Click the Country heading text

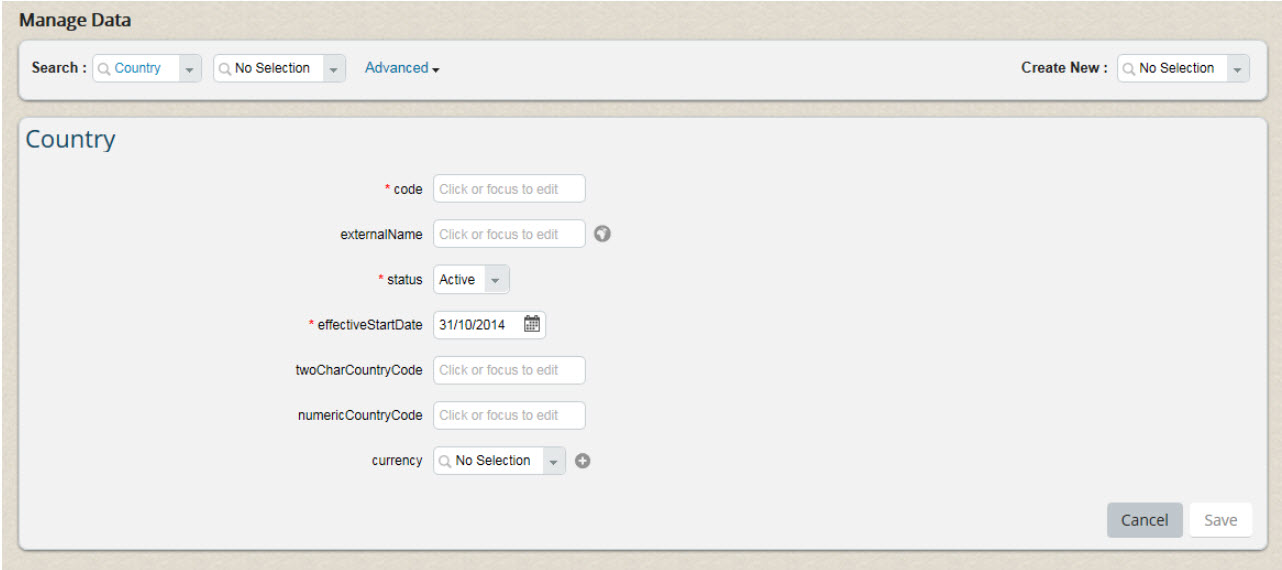(70, 139)
